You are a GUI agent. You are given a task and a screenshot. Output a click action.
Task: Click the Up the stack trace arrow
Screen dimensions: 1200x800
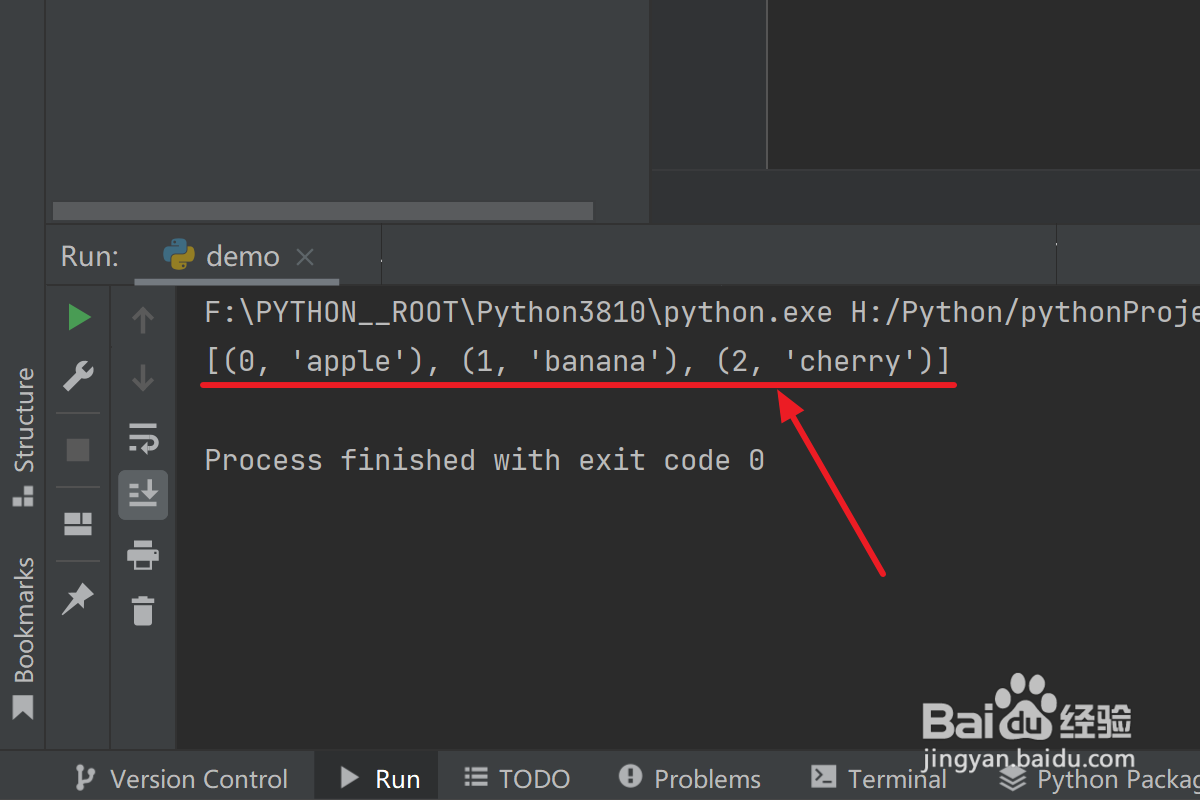pos(143,319)
